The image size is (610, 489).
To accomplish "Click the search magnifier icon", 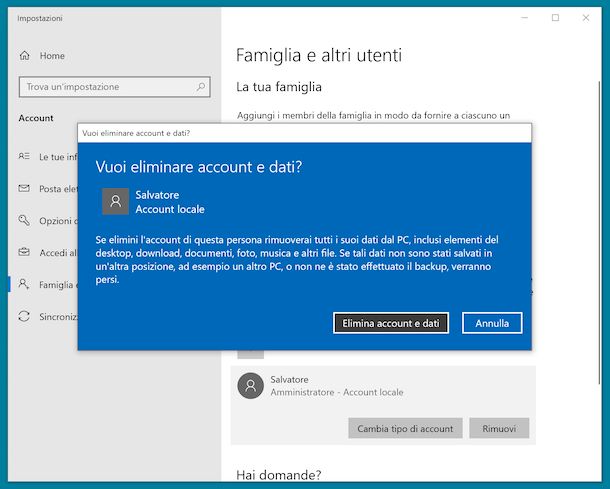I will [x=201, y=86].
